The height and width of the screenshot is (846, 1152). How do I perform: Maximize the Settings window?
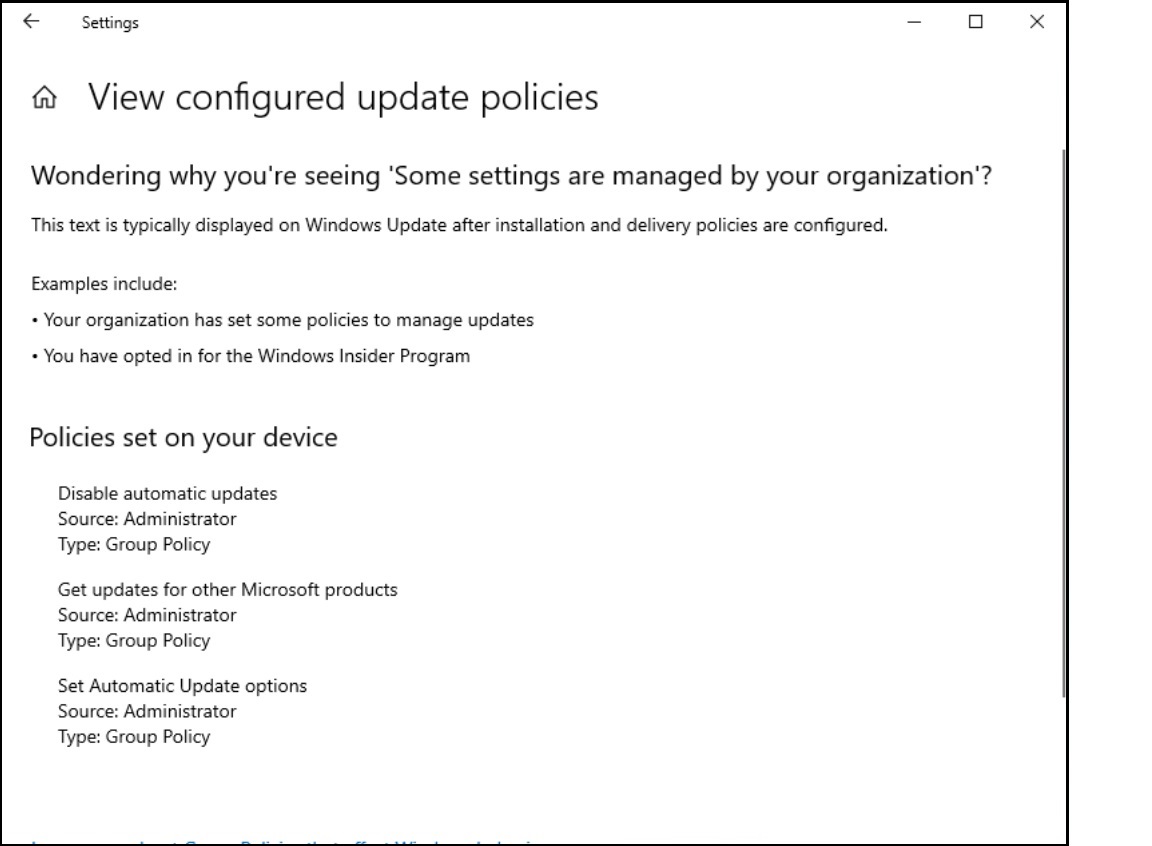pos(975,22)
